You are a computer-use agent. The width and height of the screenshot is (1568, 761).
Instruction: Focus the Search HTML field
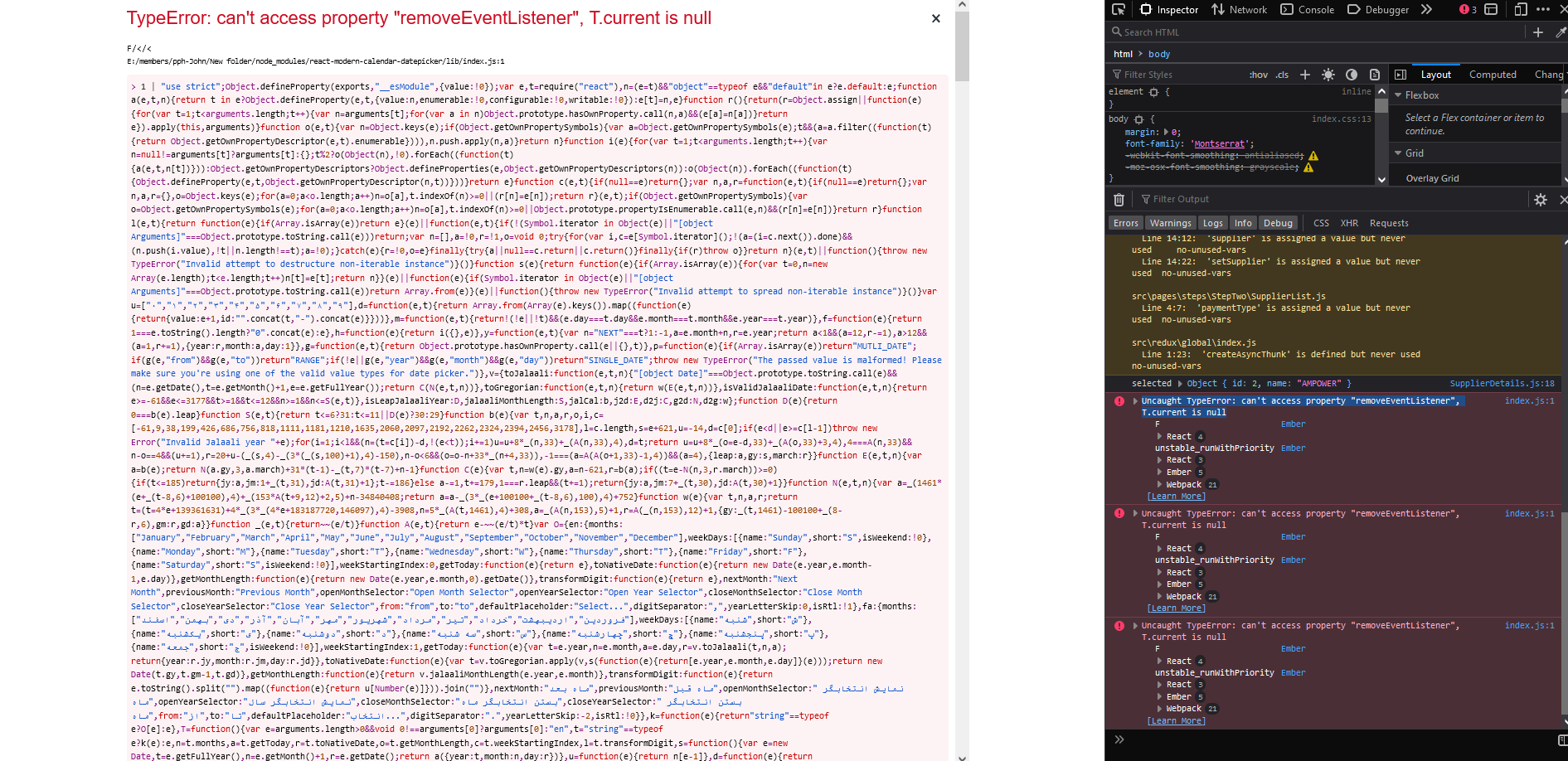point(1317,32)
